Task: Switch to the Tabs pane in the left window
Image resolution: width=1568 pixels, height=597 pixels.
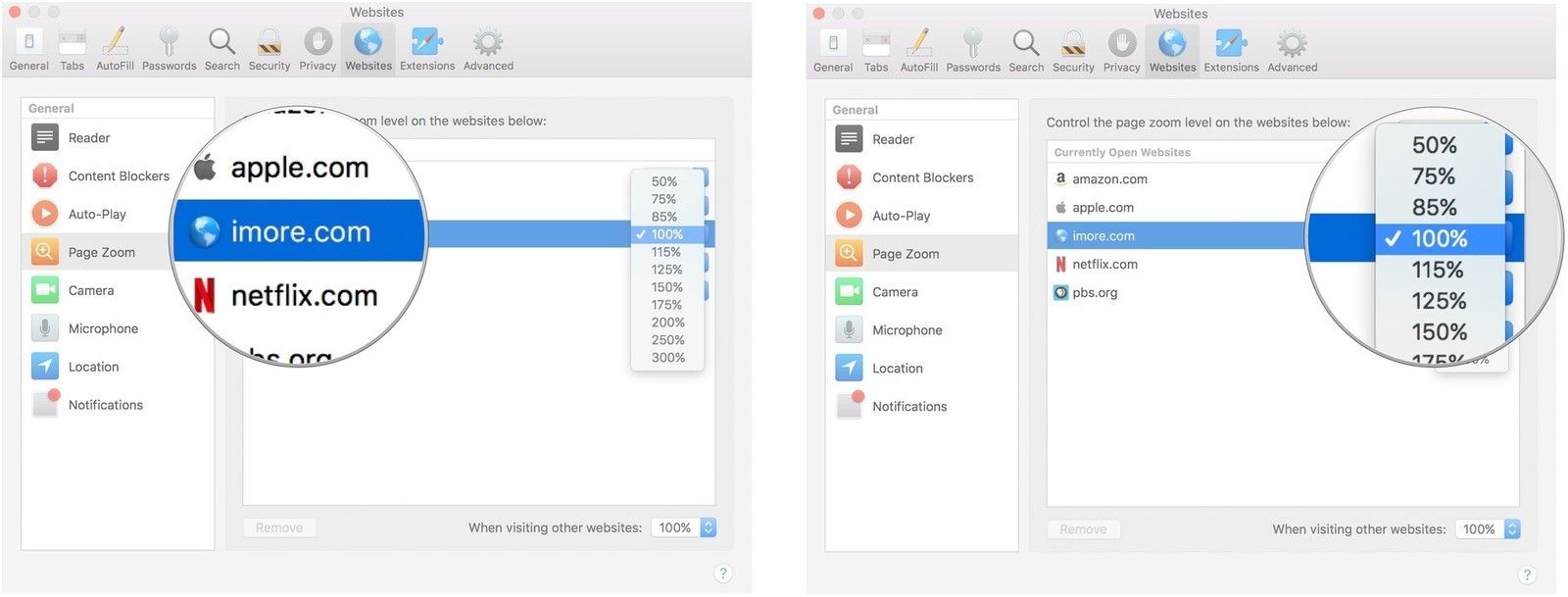Action: (73, 50)
